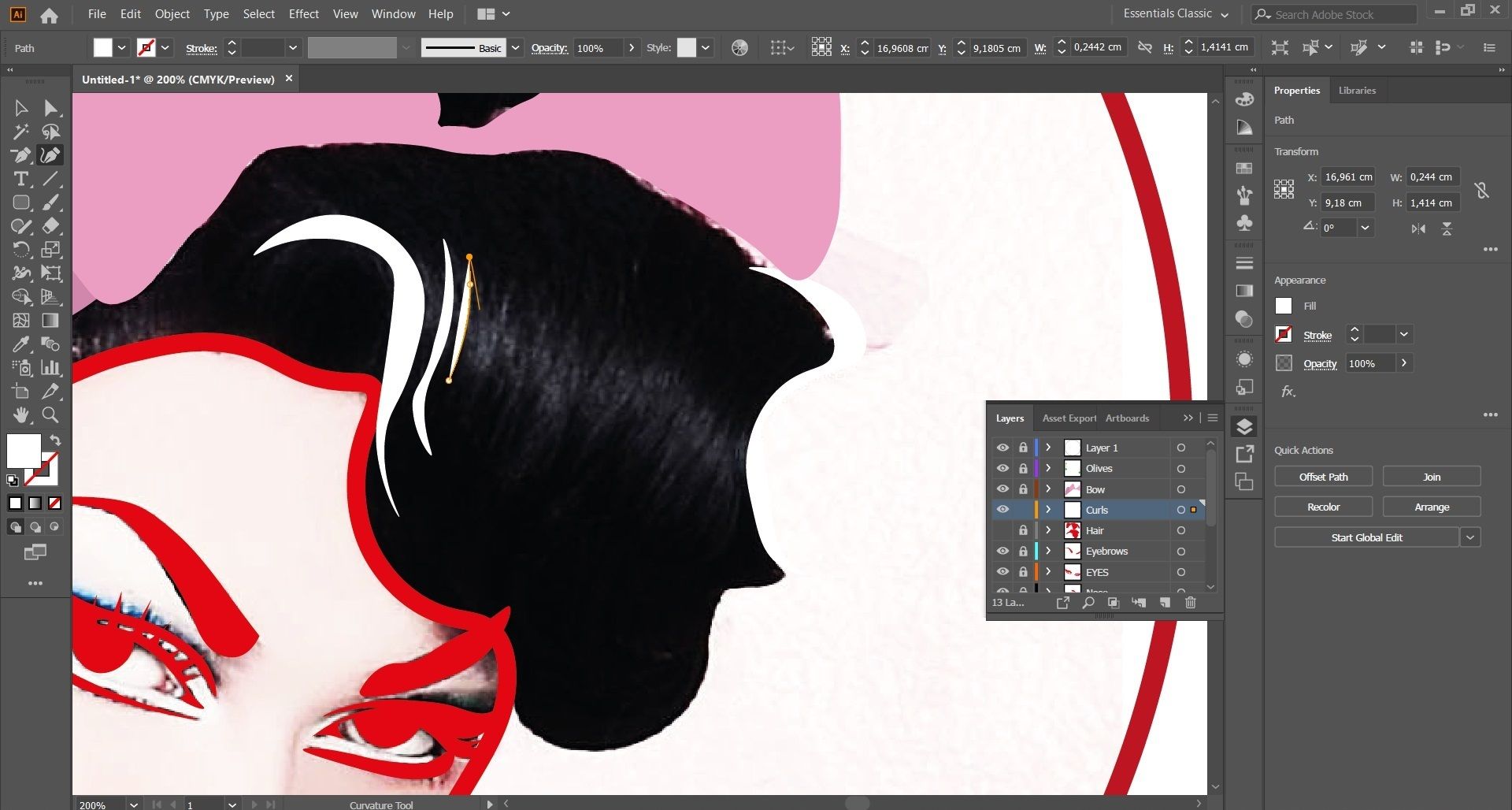Click the Recolor button
Image resolution: width=1512 pixels, height=810 pixels.
[x=1323, y=507]
